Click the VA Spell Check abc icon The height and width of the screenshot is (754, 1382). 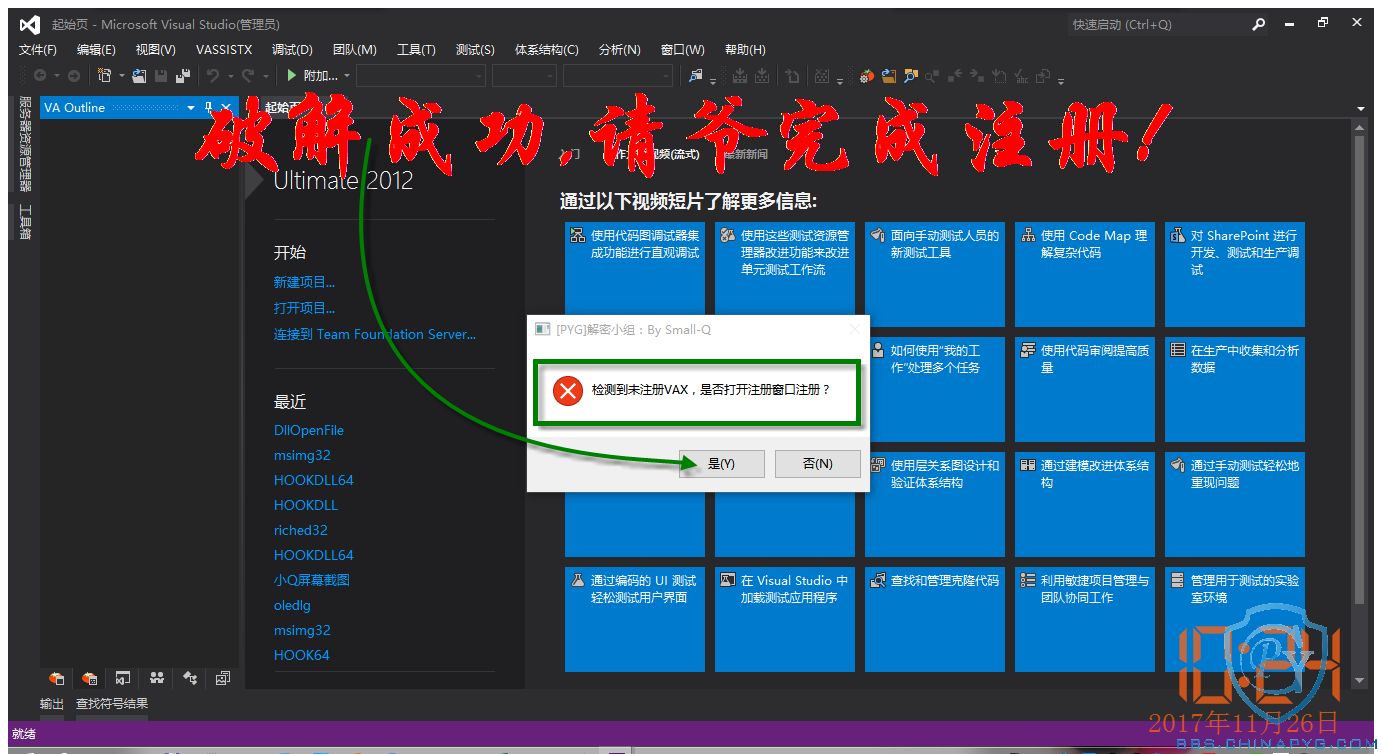click(x=1021, y=75)
